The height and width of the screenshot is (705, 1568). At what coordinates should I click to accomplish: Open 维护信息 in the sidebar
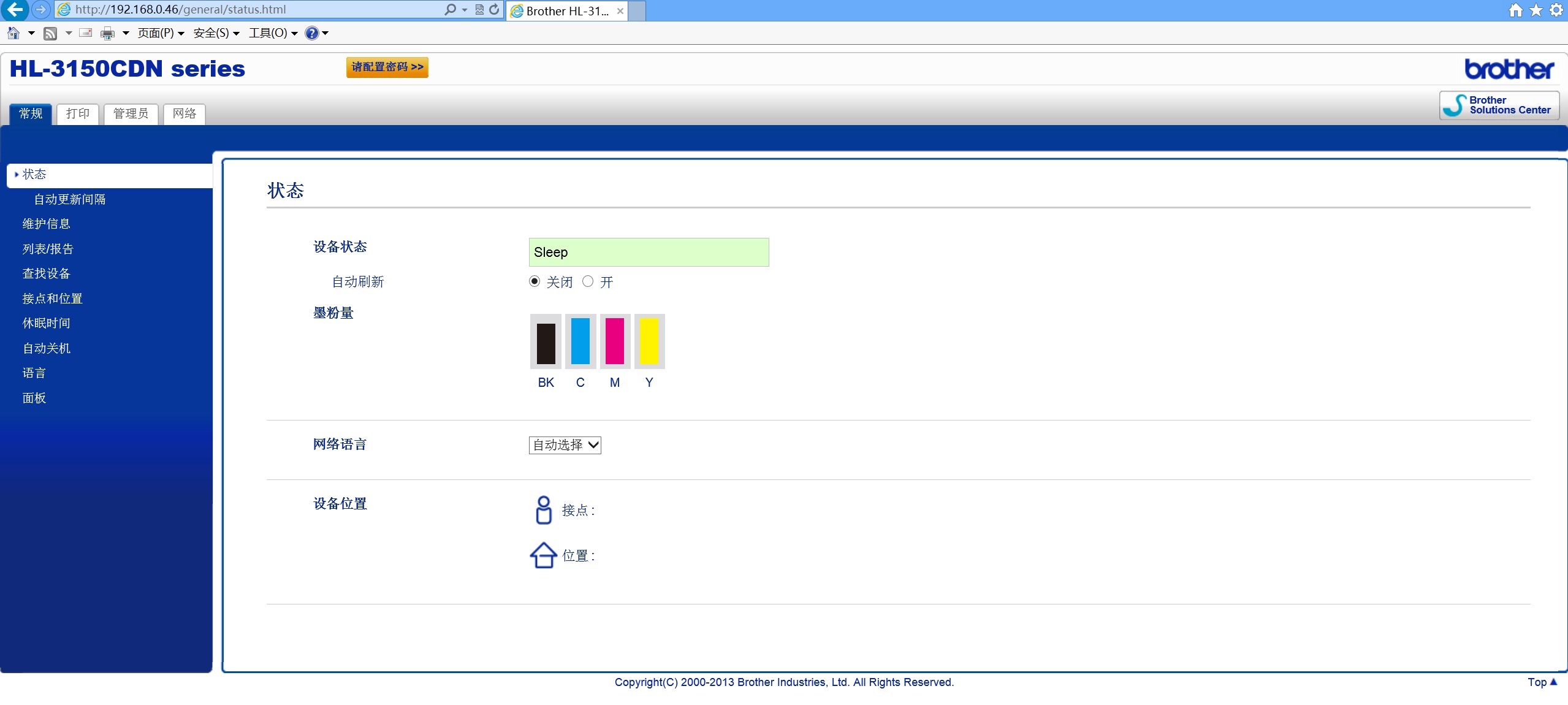click(x=47, y=224)
